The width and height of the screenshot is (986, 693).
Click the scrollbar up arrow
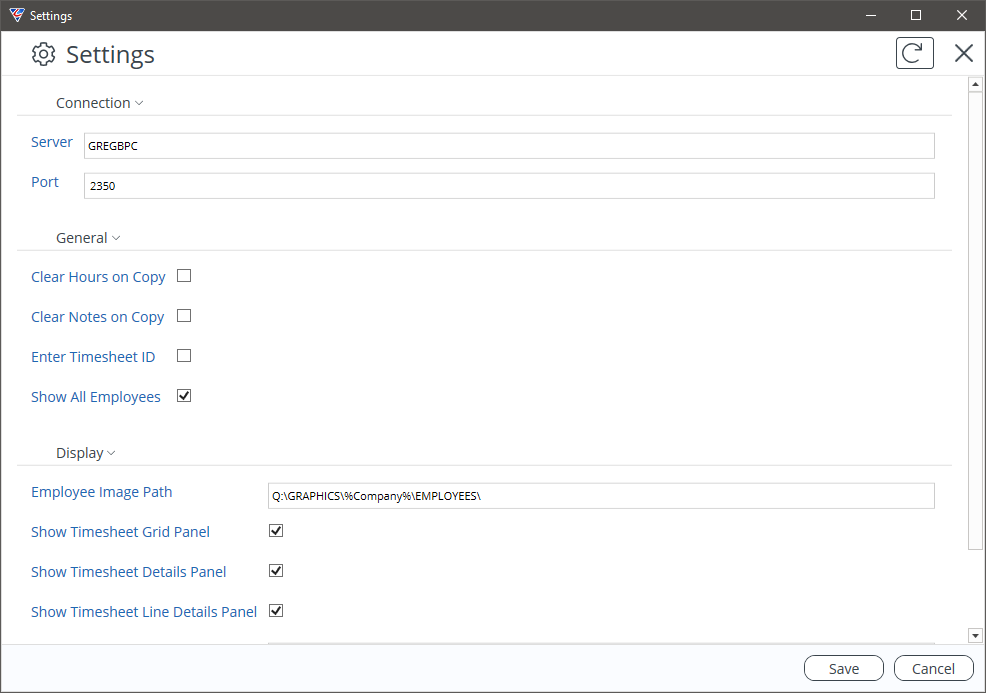975,84
